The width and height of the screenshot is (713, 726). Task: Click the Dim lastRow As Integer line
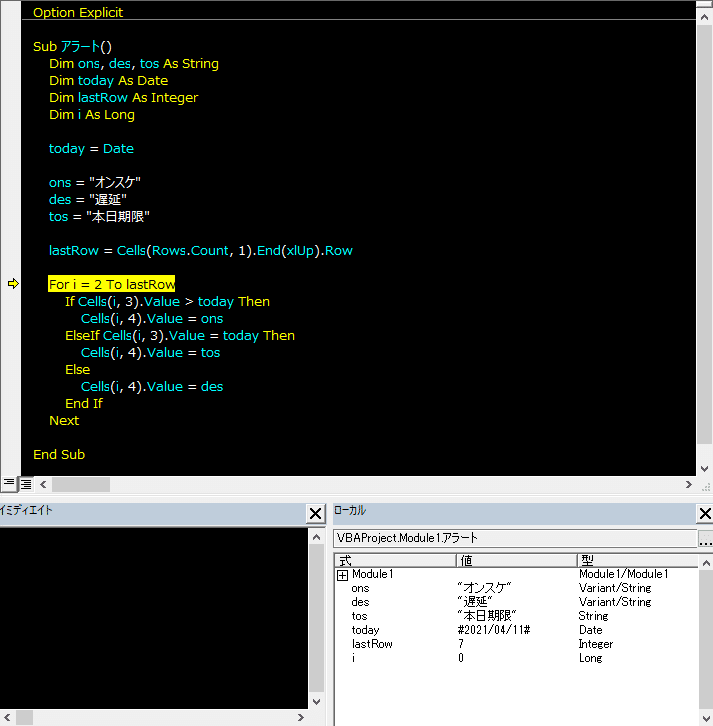124,98
